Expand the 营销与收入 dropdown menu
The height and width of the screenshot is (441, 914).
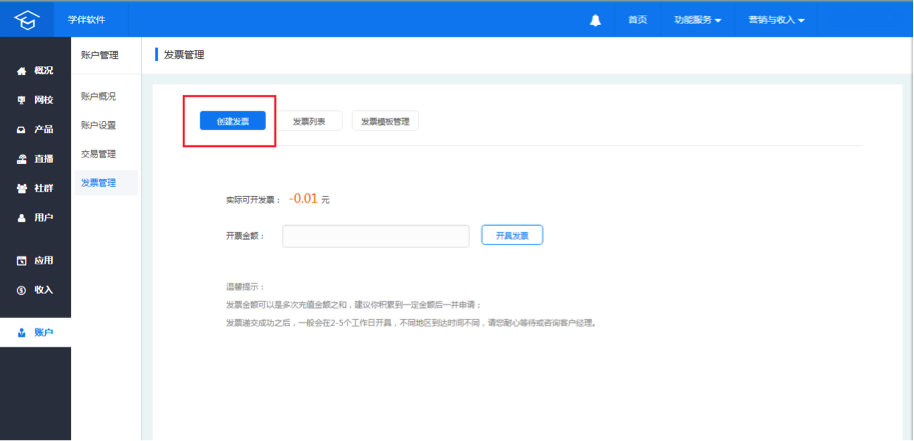776,20
